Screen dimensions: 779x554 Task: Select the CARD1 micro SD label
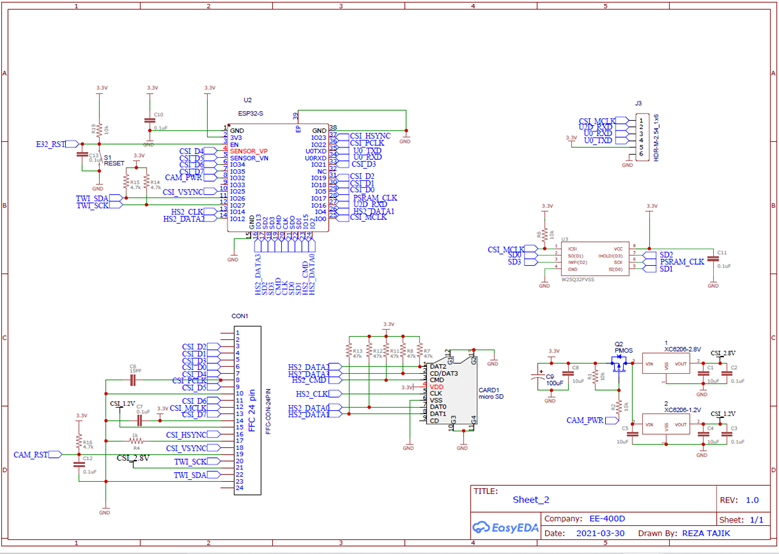click(489, 394)
